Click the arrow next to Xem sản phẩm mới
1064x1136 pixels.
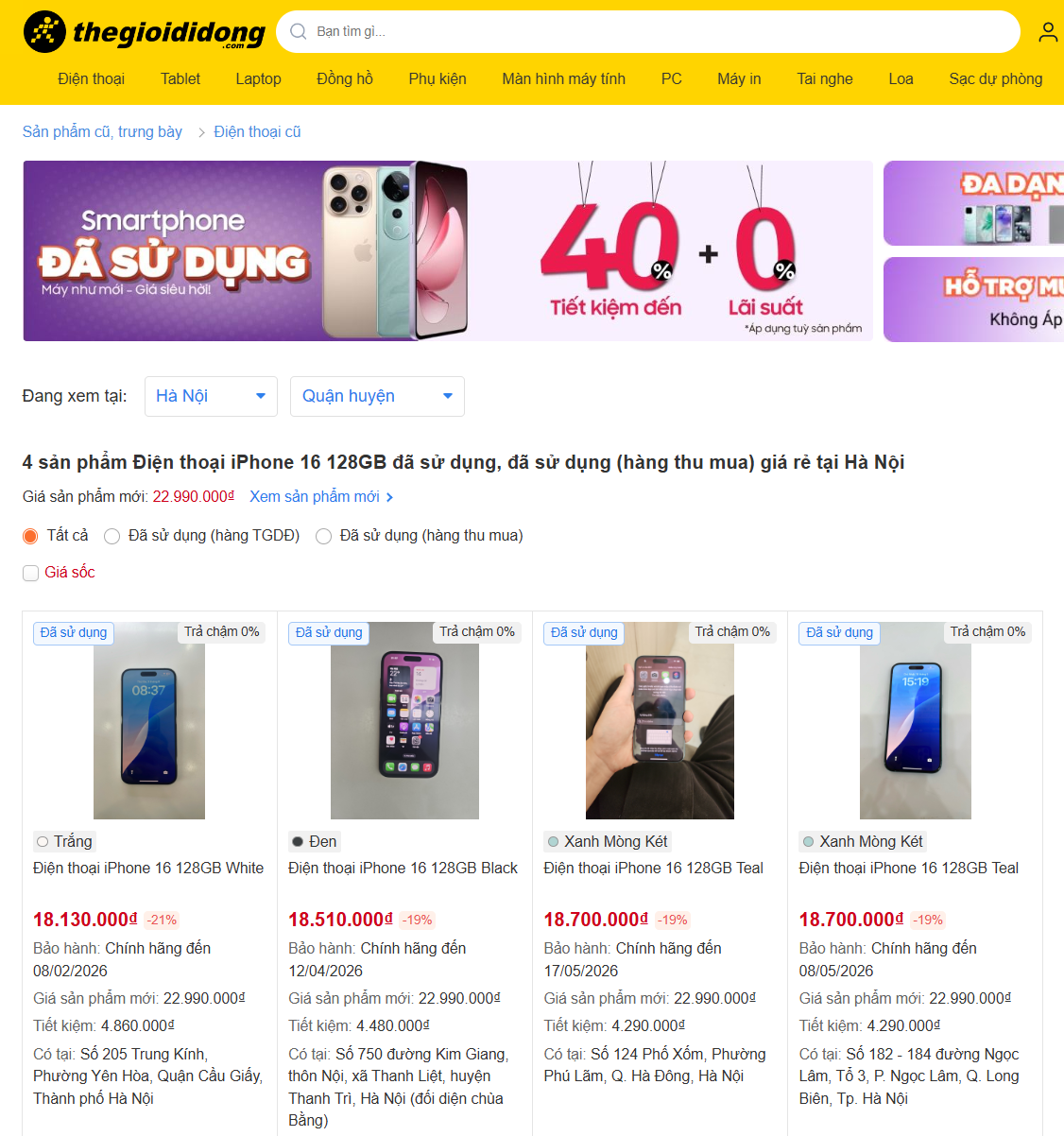click(x=389, y=497)
